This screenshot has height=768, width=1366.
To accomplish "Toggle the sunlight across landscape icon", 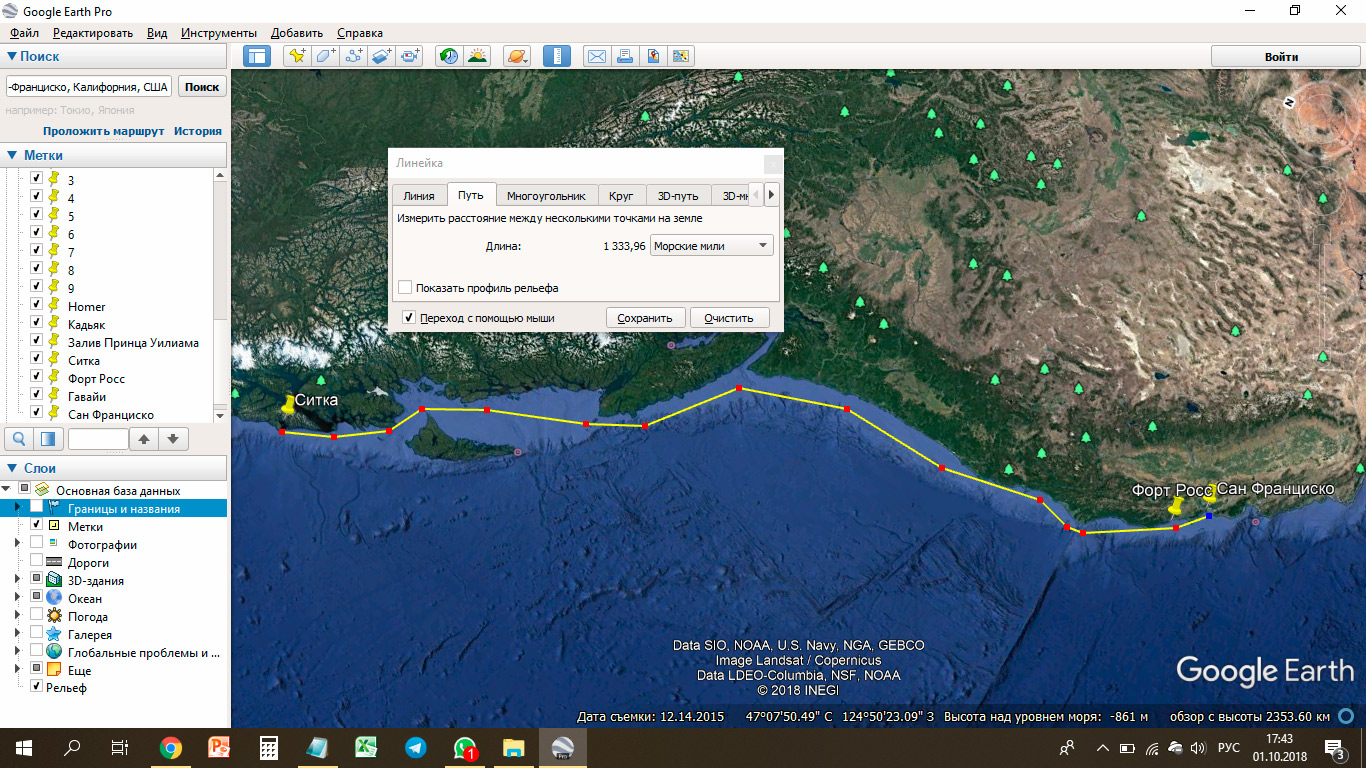I will pos(477,56).
